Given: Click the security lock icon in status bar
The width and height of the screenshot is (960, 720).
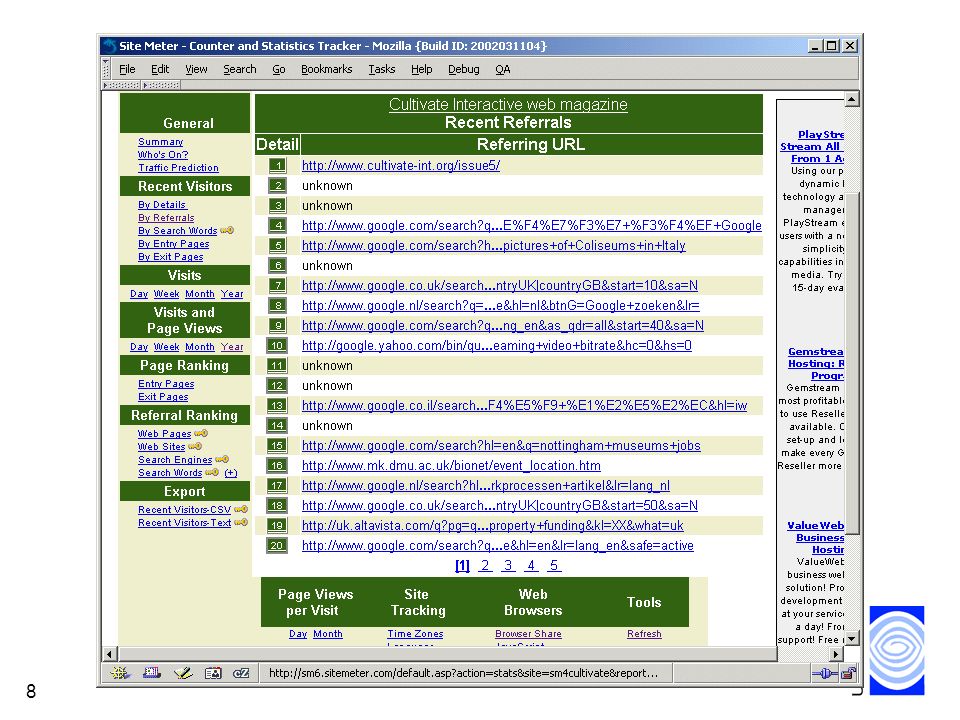Looking at the screenshot, I should tap(849, 674).
